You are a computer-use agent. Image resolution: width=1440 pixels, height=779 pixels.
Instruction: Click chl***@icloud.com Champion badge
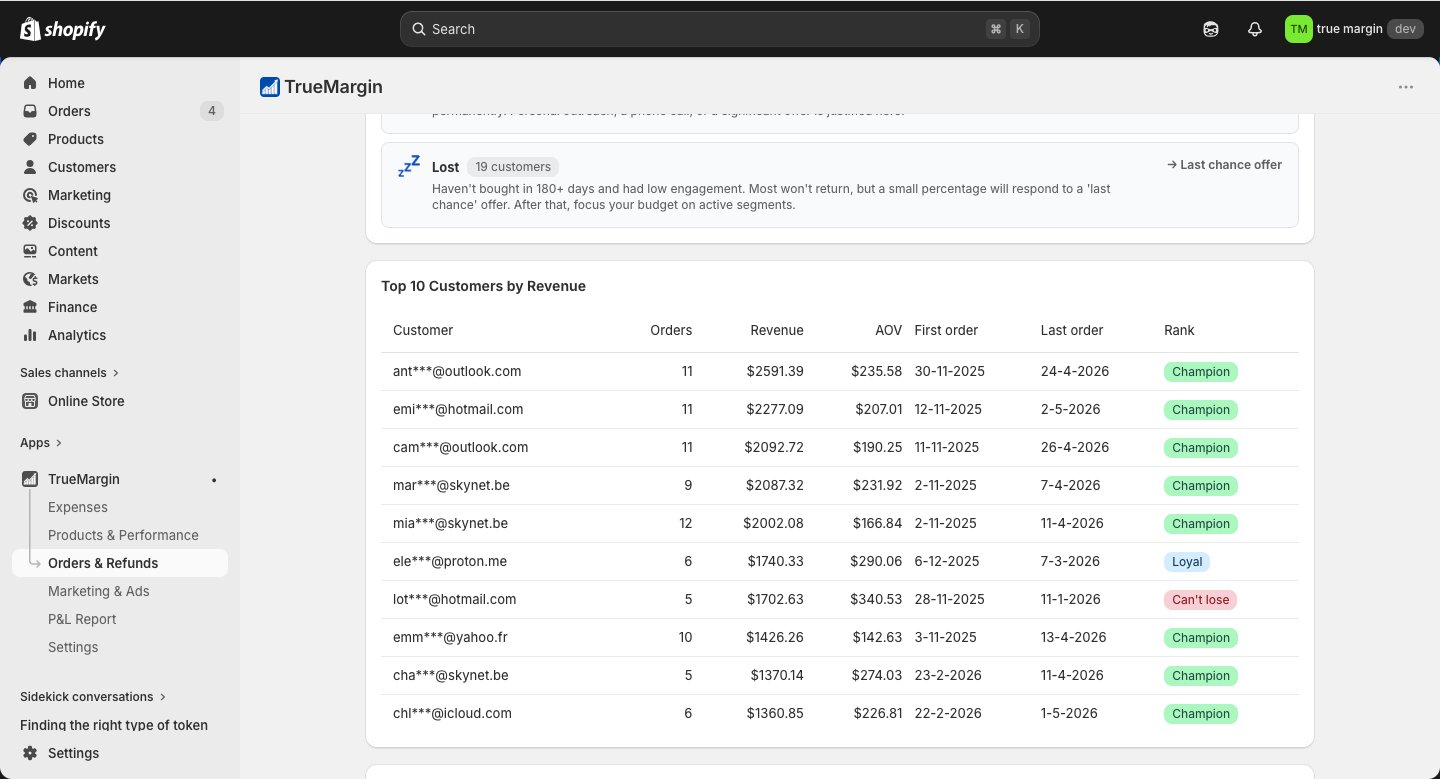click(1201, 714)
